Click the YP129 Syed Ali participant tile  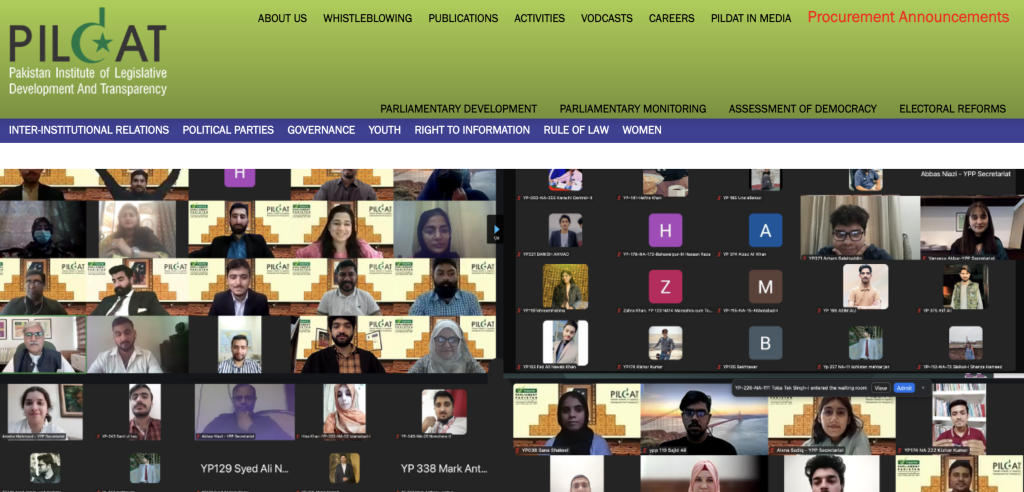click(244, 468)
